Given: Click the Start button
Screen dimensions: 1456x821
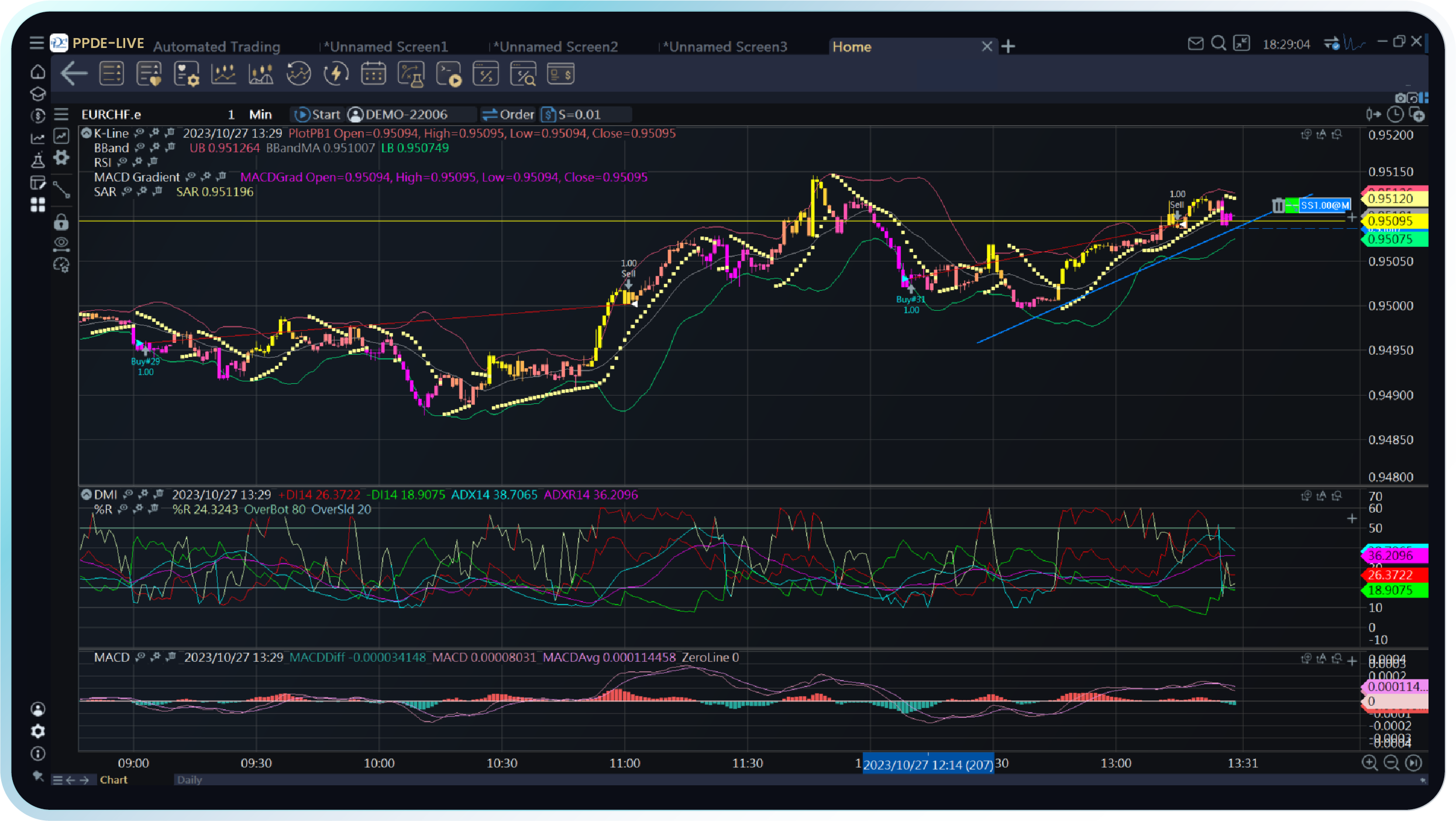Looking at the screenshot, I should (318, 115).
